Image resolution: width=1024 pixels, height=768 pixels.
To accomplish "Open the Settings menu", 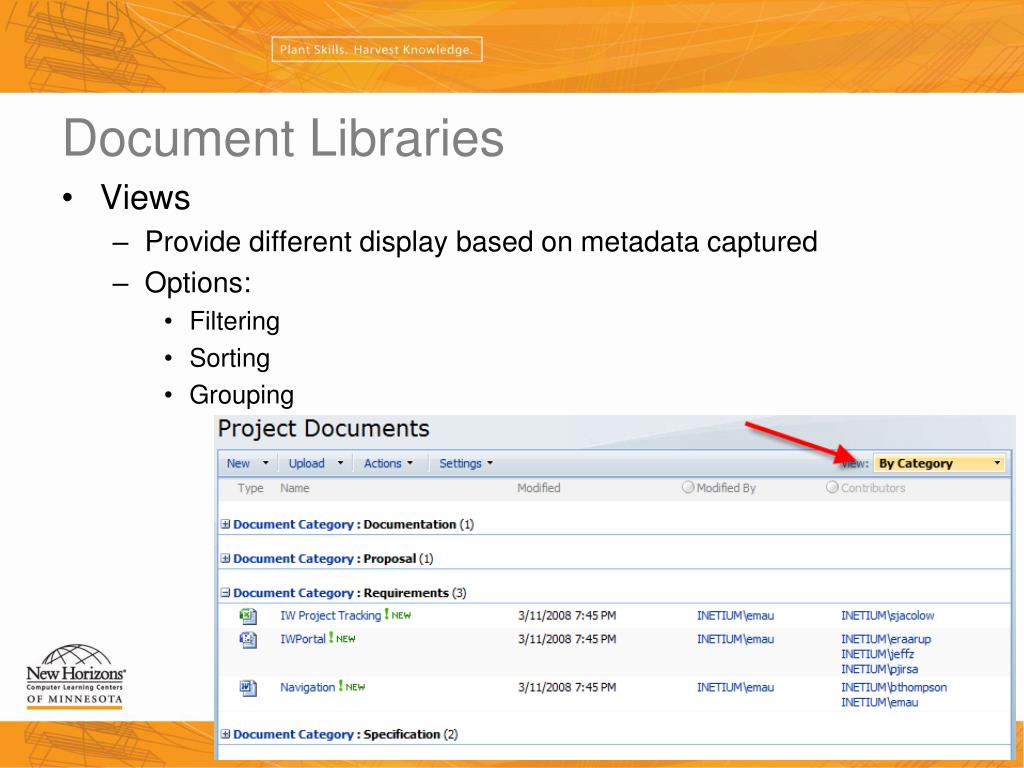I will [466, 463].
